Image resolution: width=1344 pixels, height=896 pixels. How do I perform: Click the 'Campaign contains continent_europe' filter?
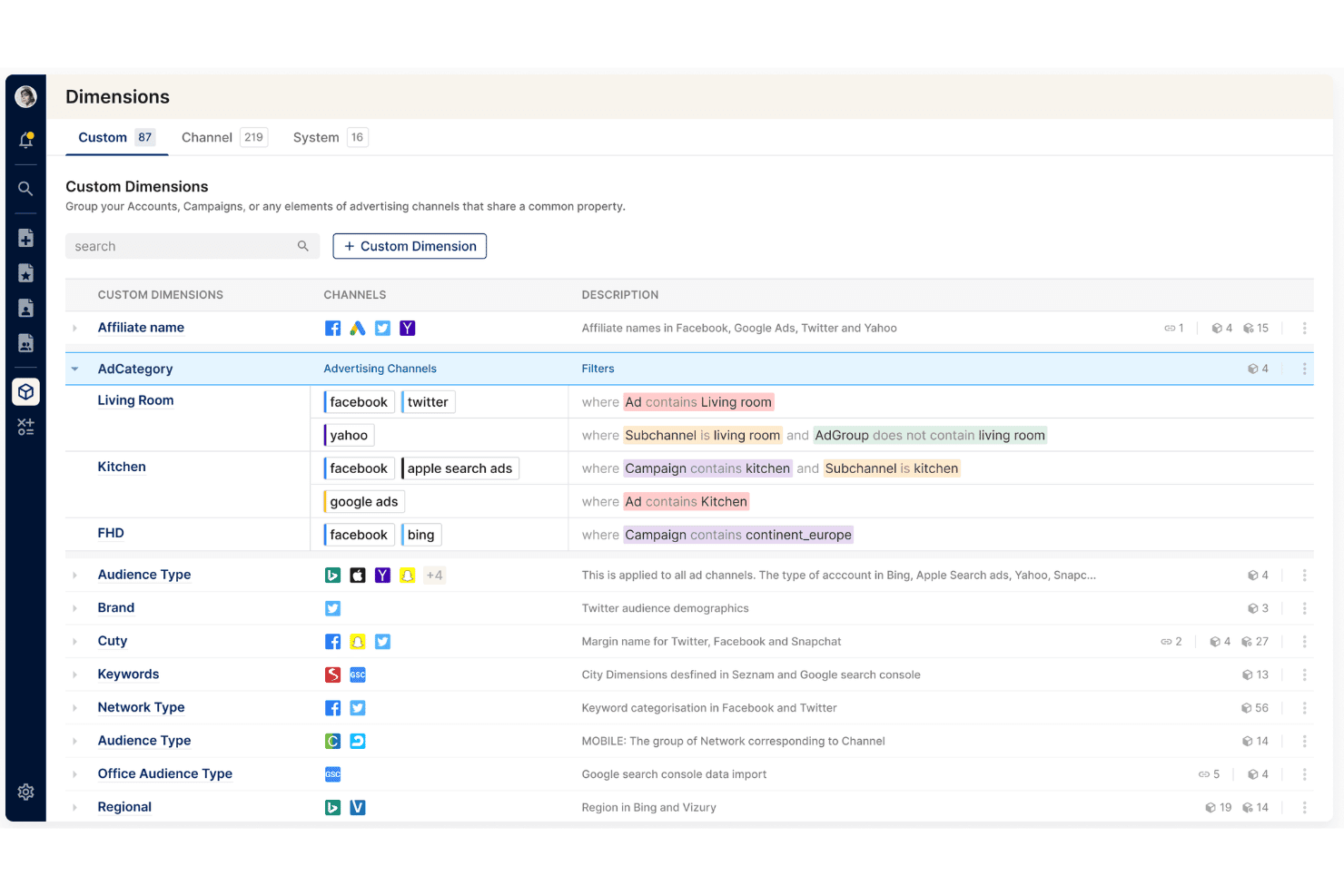click(738, 535)
